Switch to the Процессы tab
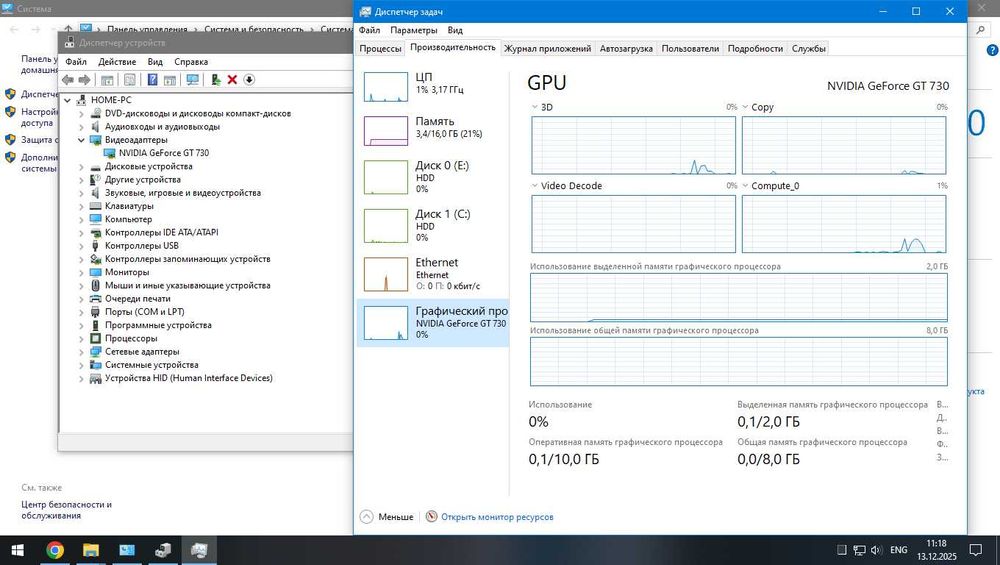The height and width of the screenshot is (565, 1000). pos(380,48)
